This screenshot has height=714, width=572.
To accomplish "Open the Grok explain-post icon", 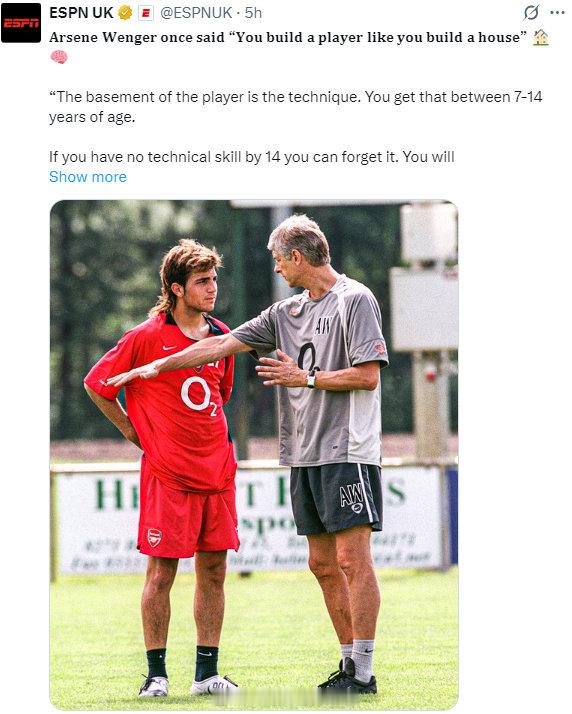I will (531, 13).
